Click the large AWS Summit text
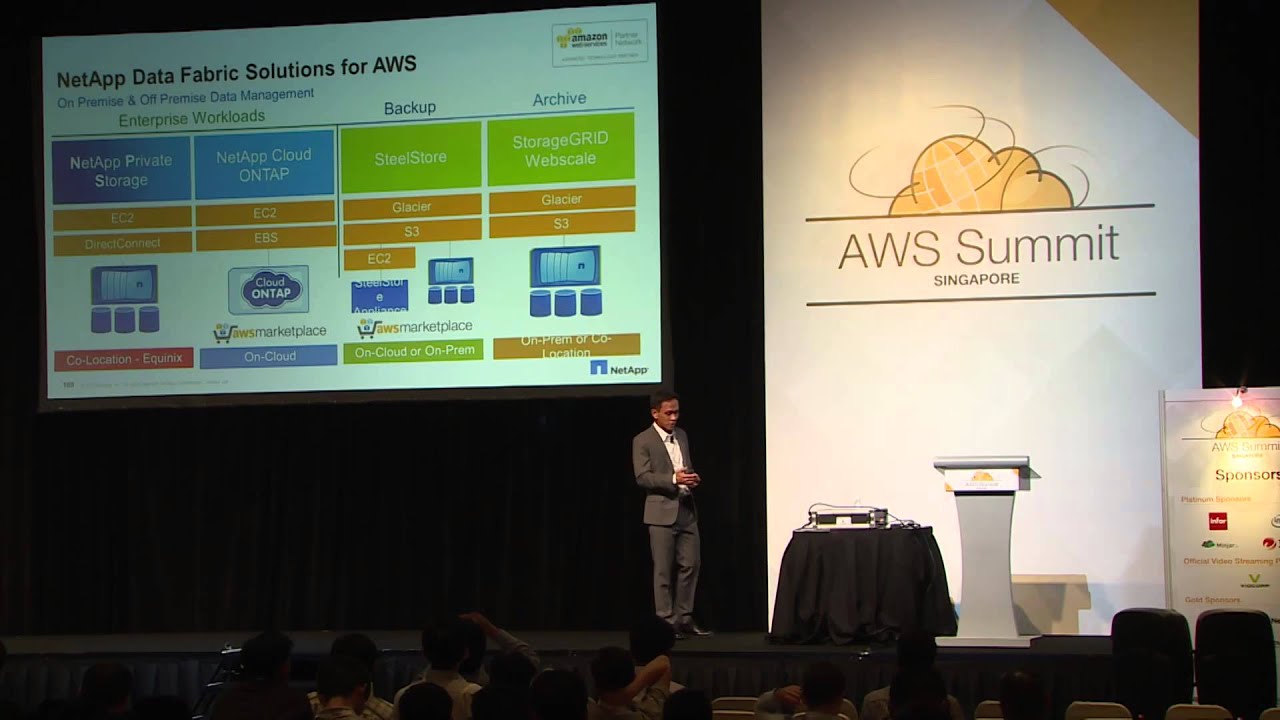 [x=978, y=247]
